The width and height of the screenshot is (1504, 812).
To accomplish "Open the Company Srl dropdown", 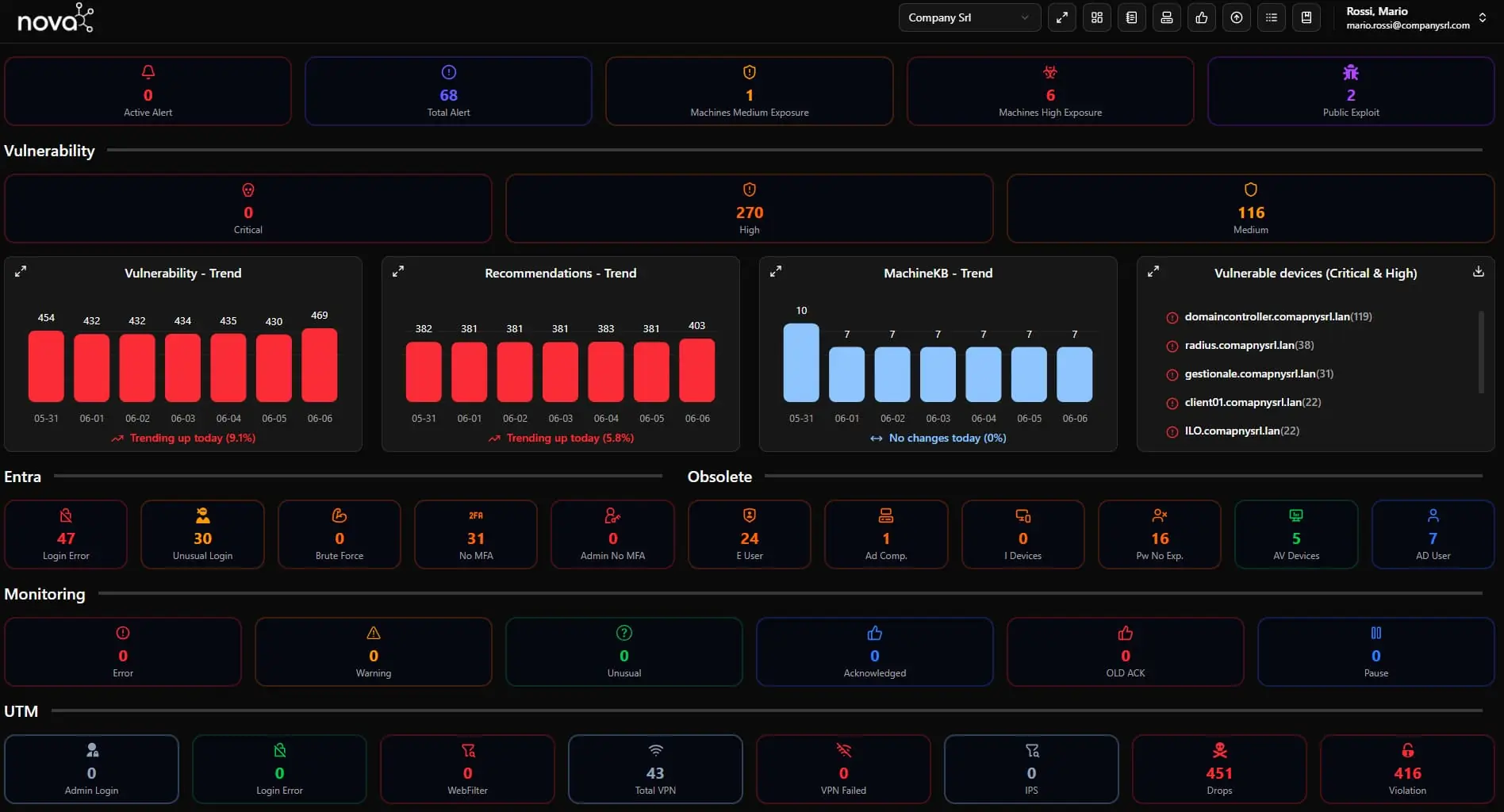I will [x=969, y=17].
